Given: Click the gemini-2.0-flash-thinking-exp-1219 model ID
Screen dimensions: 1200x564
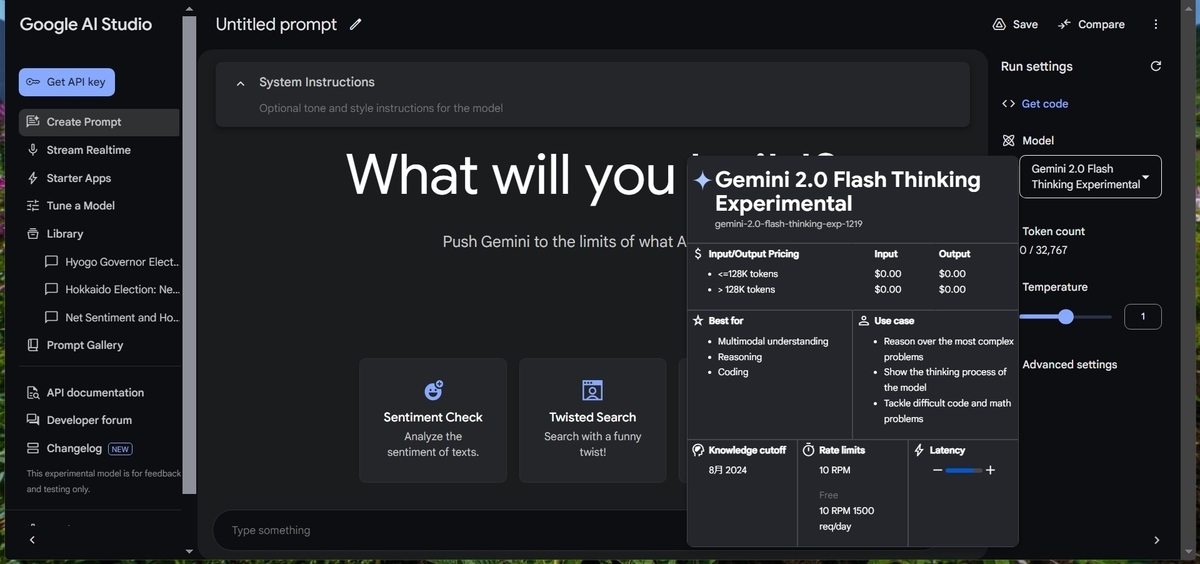Looking at the screenshot, I should (x=789, y=224).
